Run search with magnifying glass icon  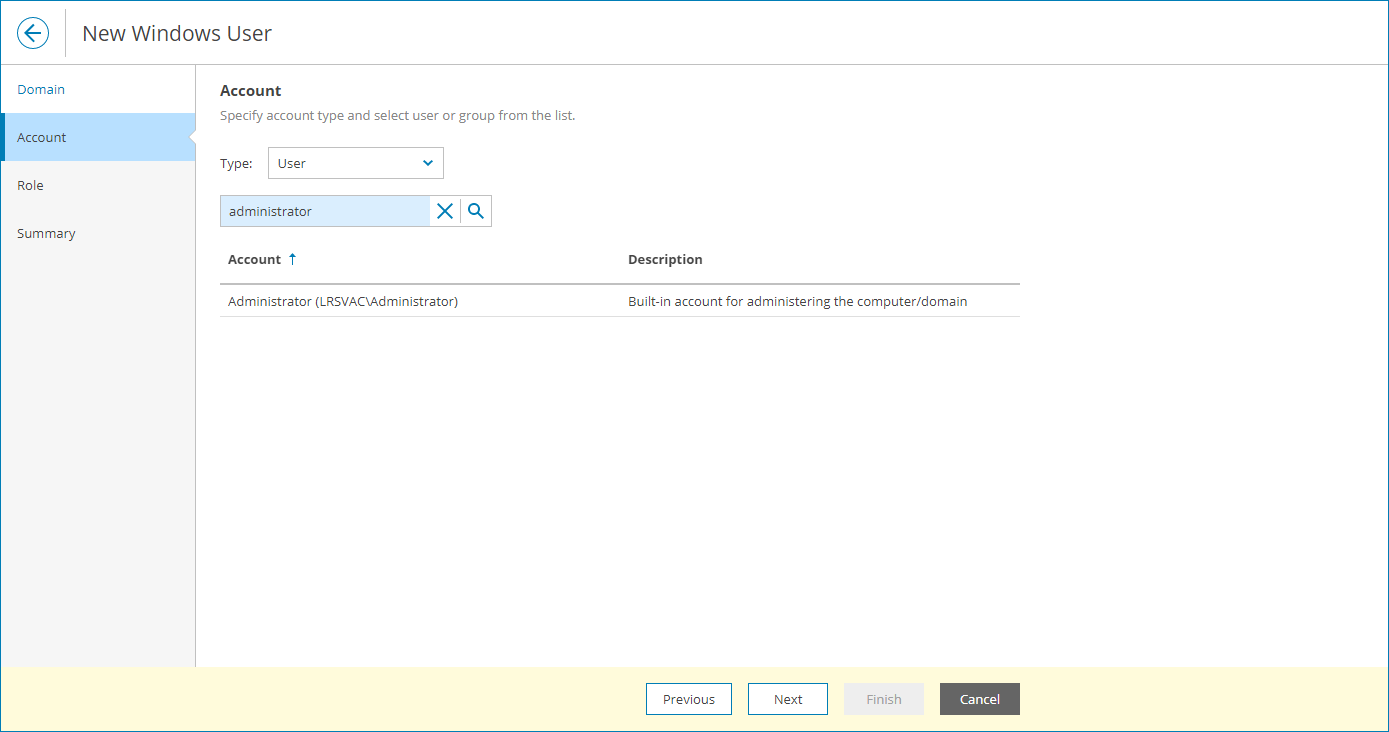click(476, 211)
